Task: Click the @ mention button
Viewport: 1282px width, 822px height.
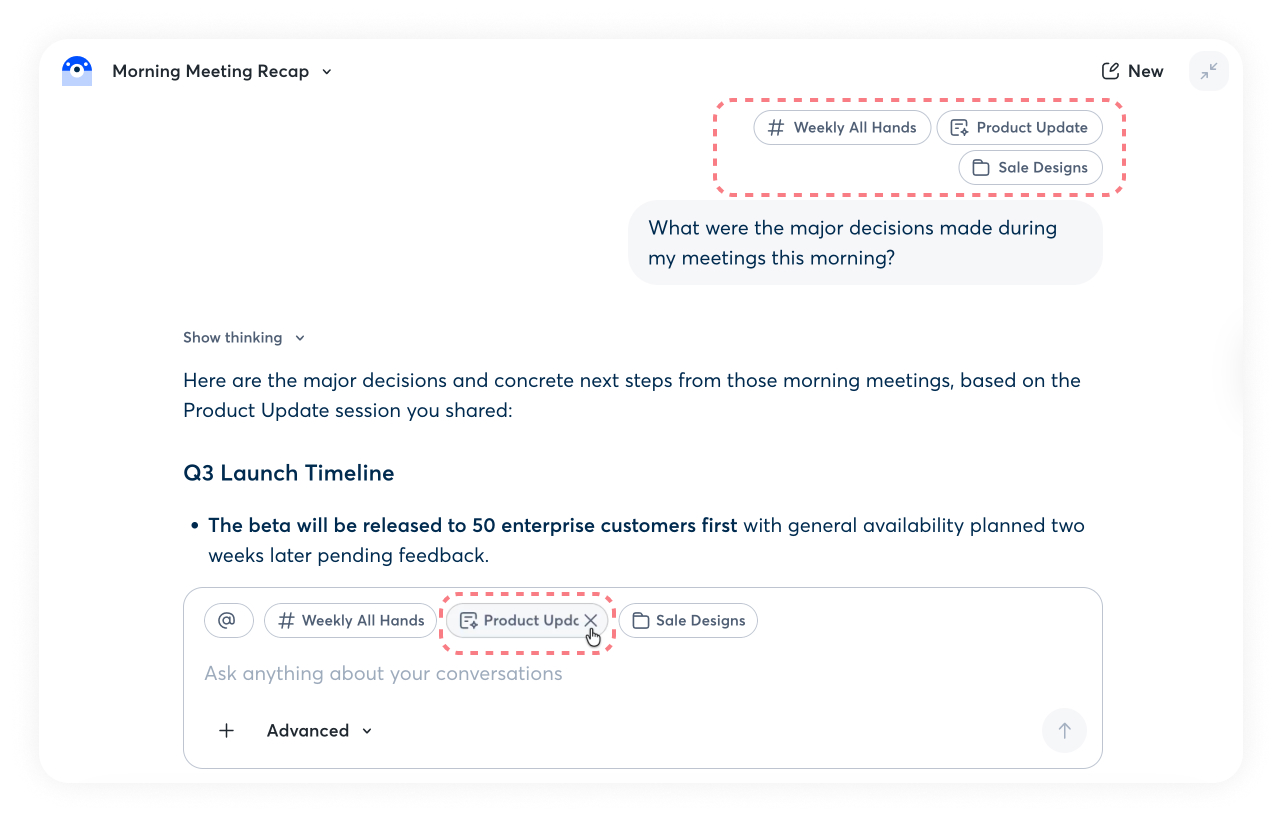Action: point(228,621)
